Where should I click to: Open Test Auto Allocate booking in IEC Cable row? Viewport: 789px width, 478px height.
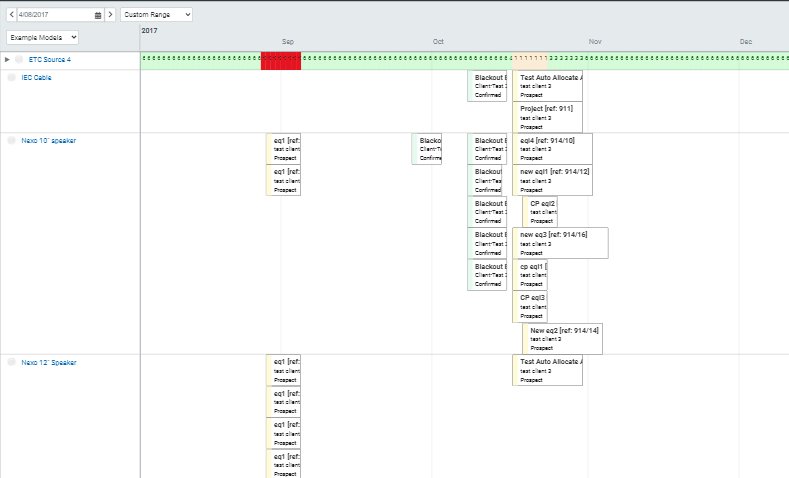click(547, 86)
